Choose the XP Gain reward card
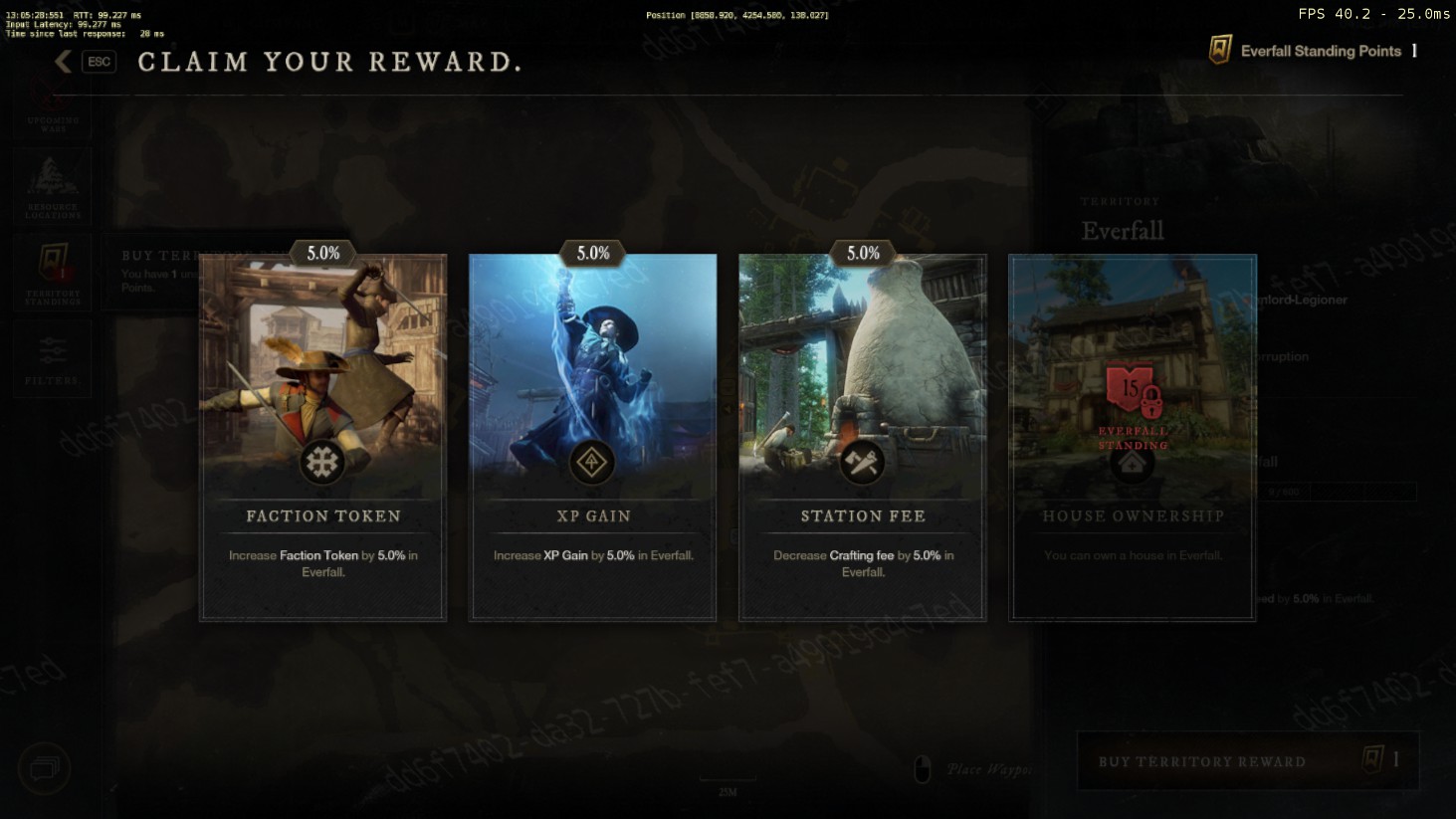The image size is (1456, 819). (592, 438)
